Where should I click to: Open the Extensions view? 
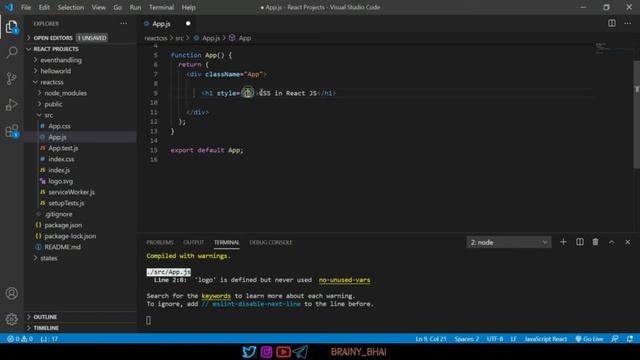(12, 131)
